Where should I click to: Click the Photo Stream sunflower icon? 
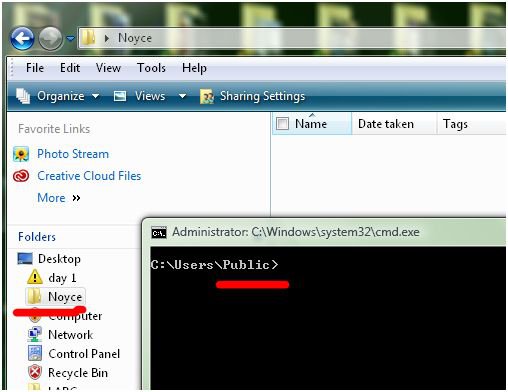(x=21, y=154)
